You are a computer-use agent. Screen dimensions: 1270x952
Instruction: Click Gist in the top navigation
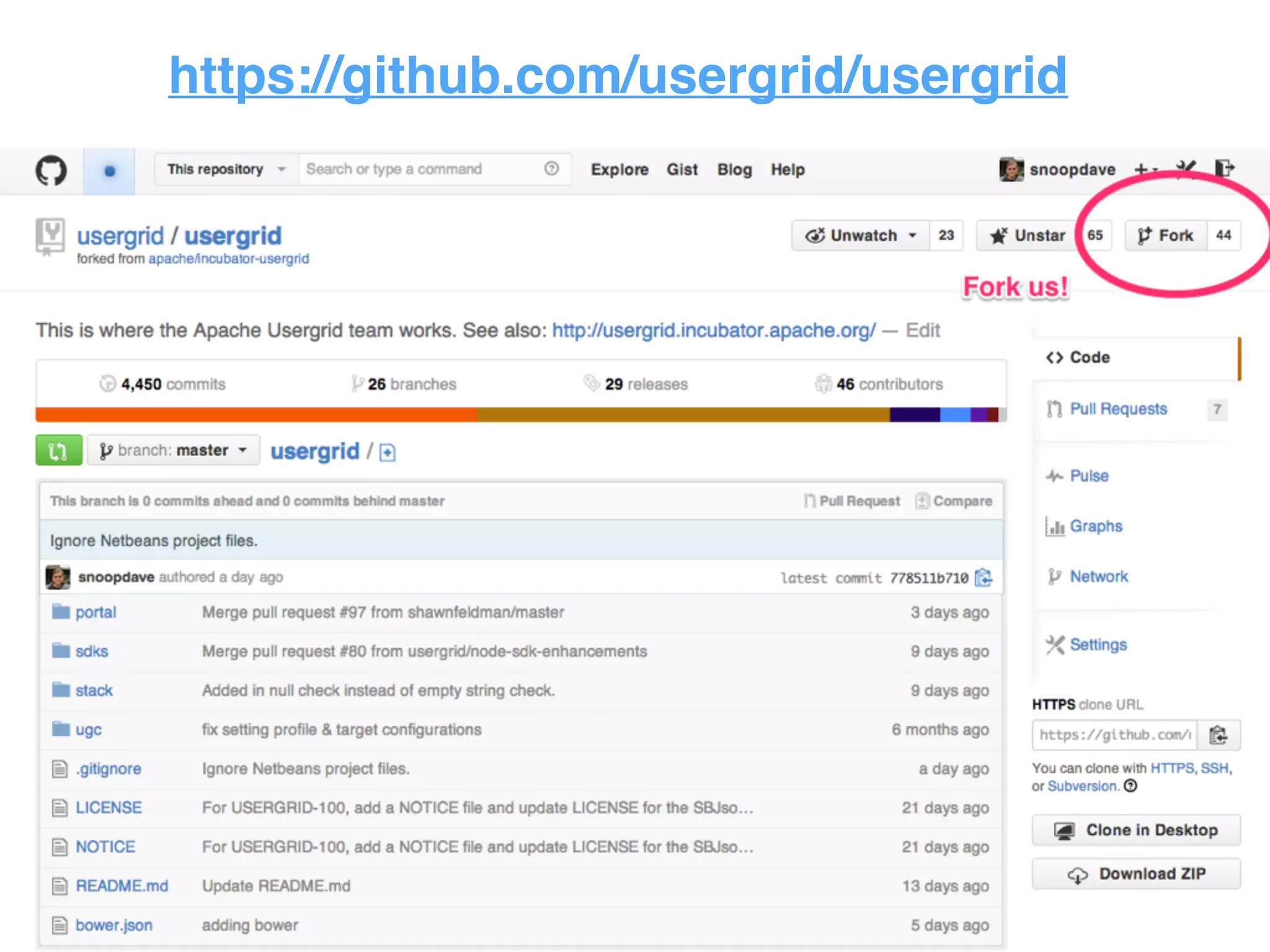(x=682, y=169)
